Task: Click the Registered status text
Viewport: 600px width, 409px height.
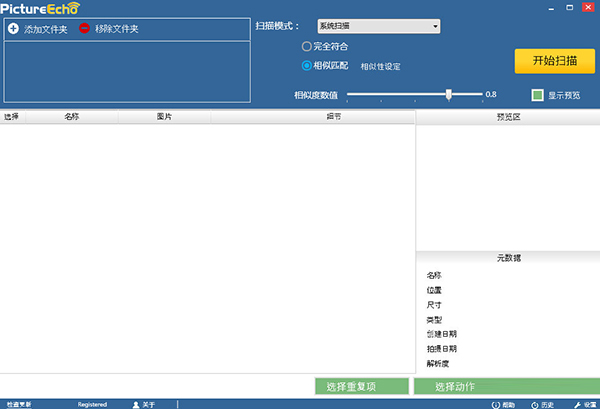Action: tap(92, 404)
